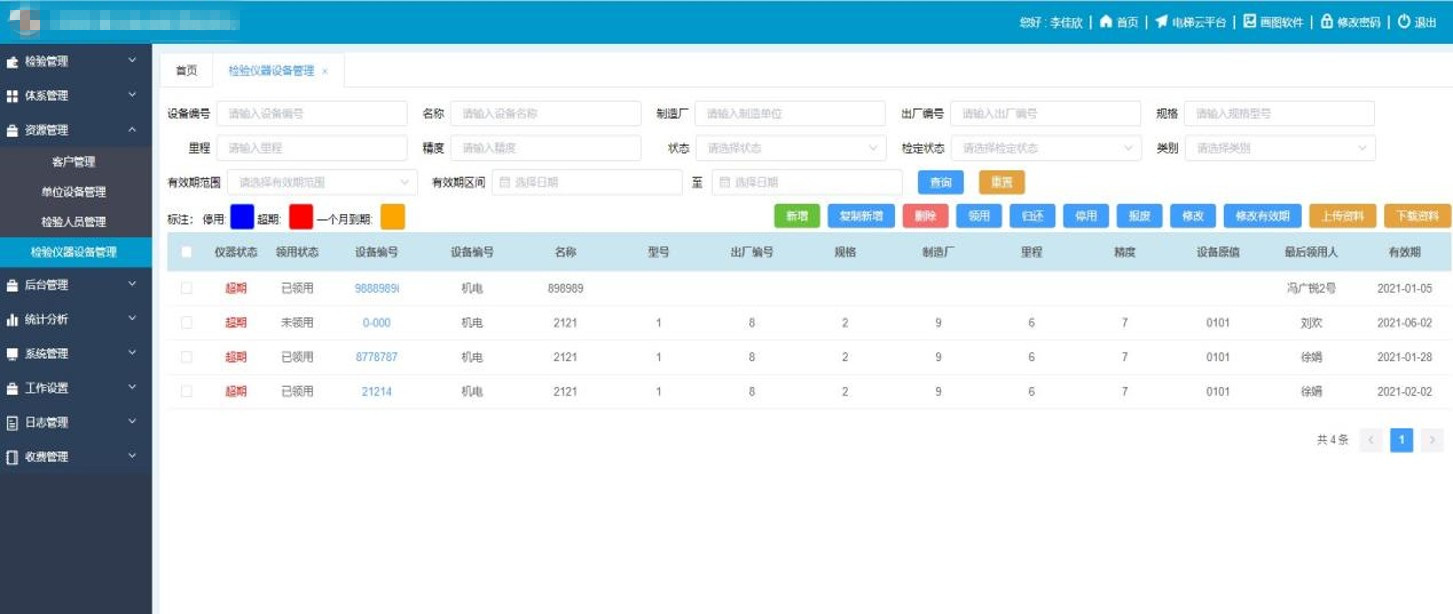Open device link 8778787
1453x614 pixels.
point(377,357)
